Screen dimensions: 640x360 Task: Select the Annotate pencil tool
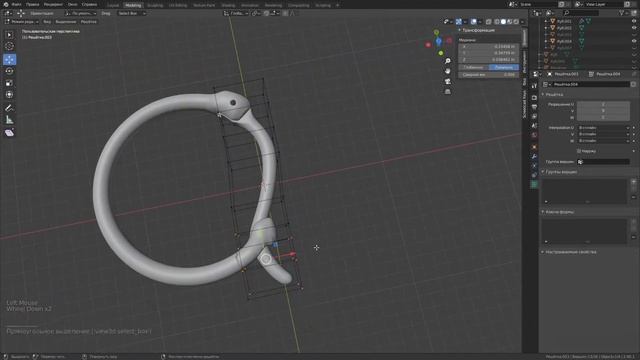coord(9,108)
